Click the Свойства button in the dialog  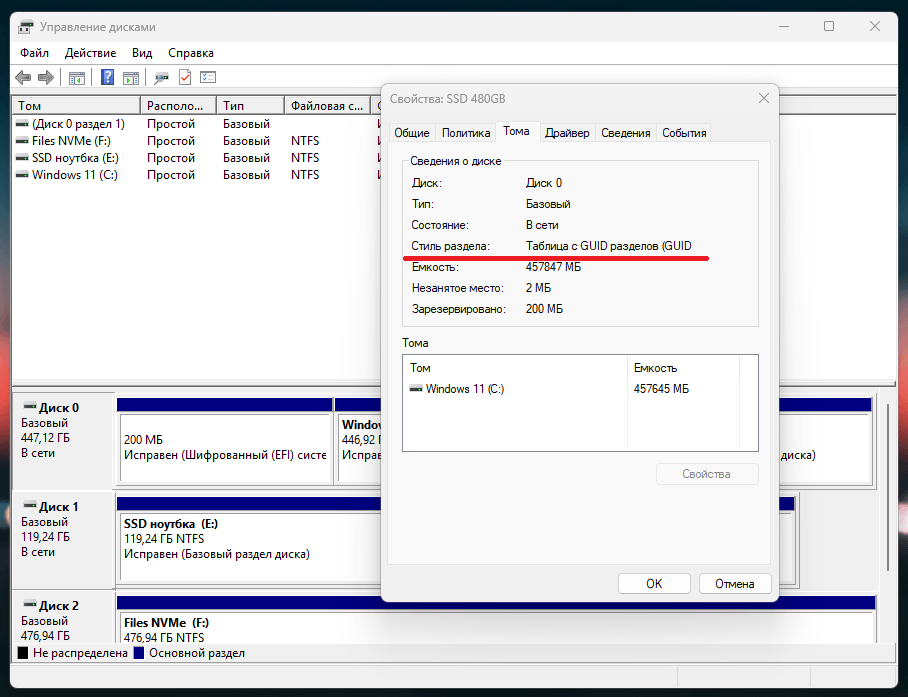(706, 474)
